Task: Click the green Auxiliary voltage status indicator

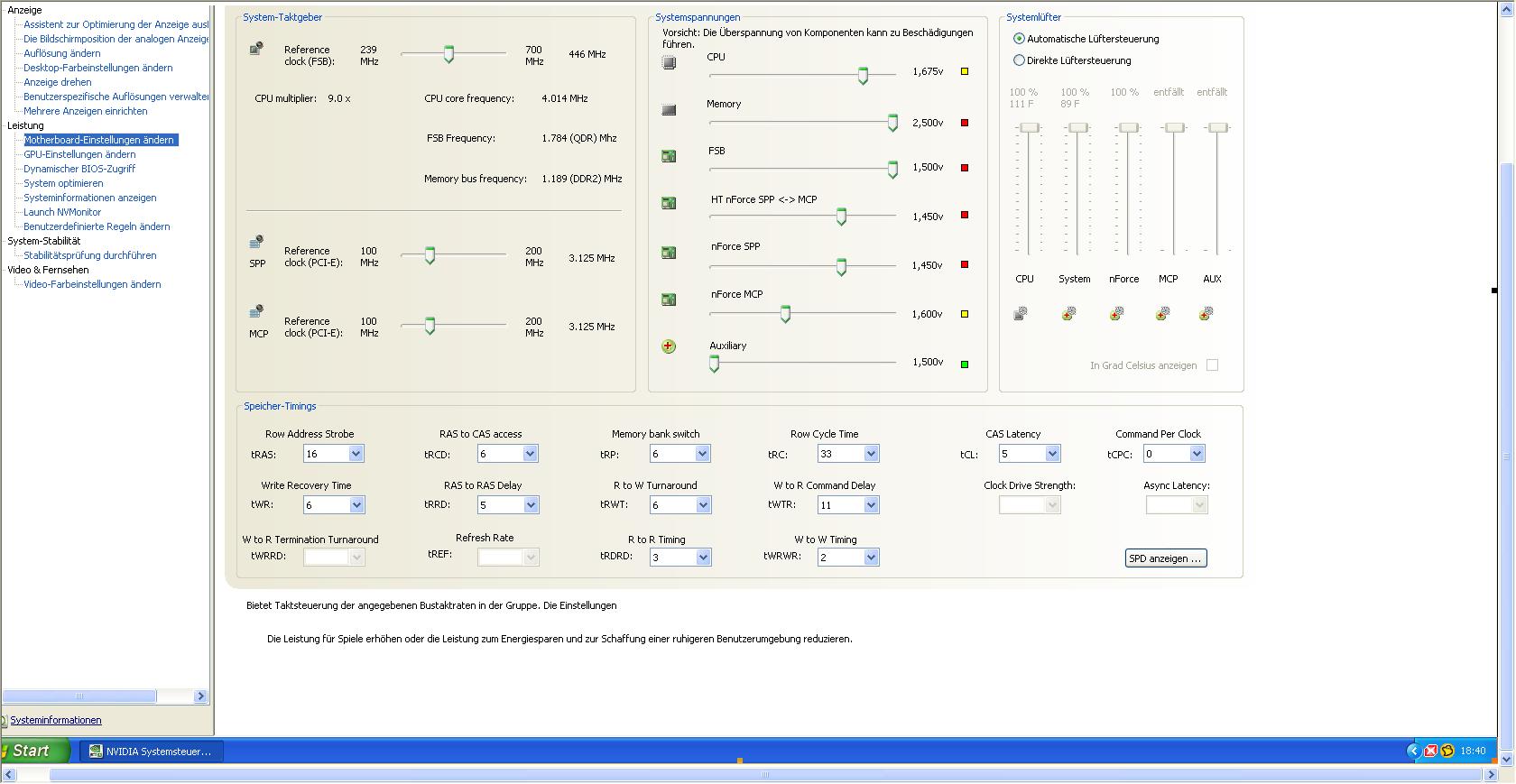Action: tap(965, 364)
